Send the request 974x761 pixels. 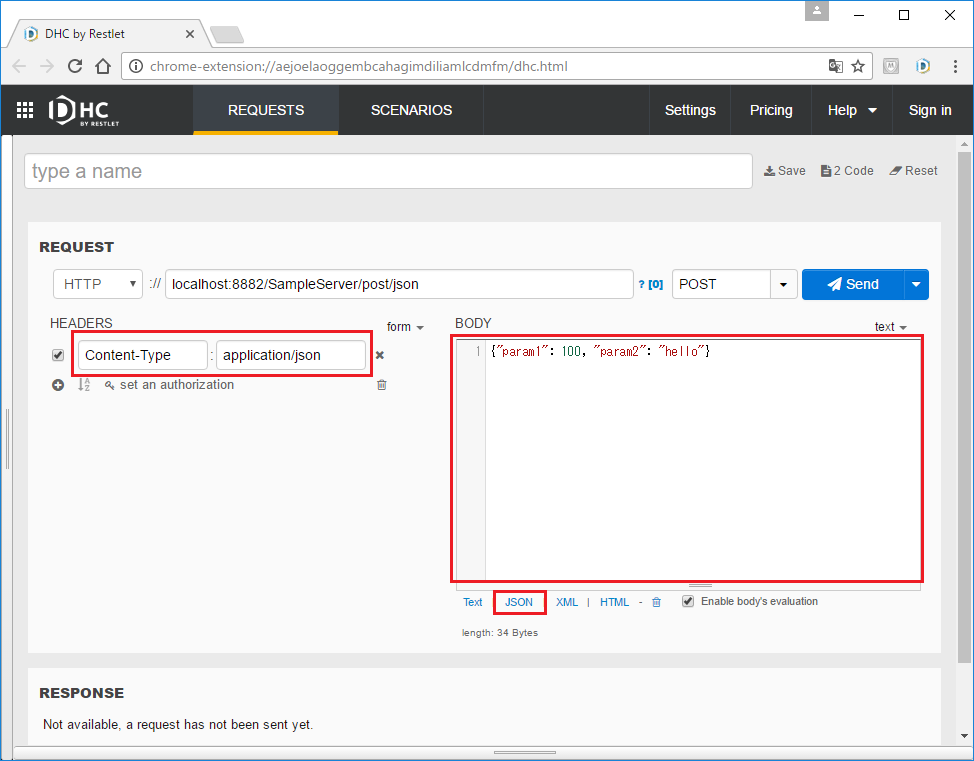[853, 285]
